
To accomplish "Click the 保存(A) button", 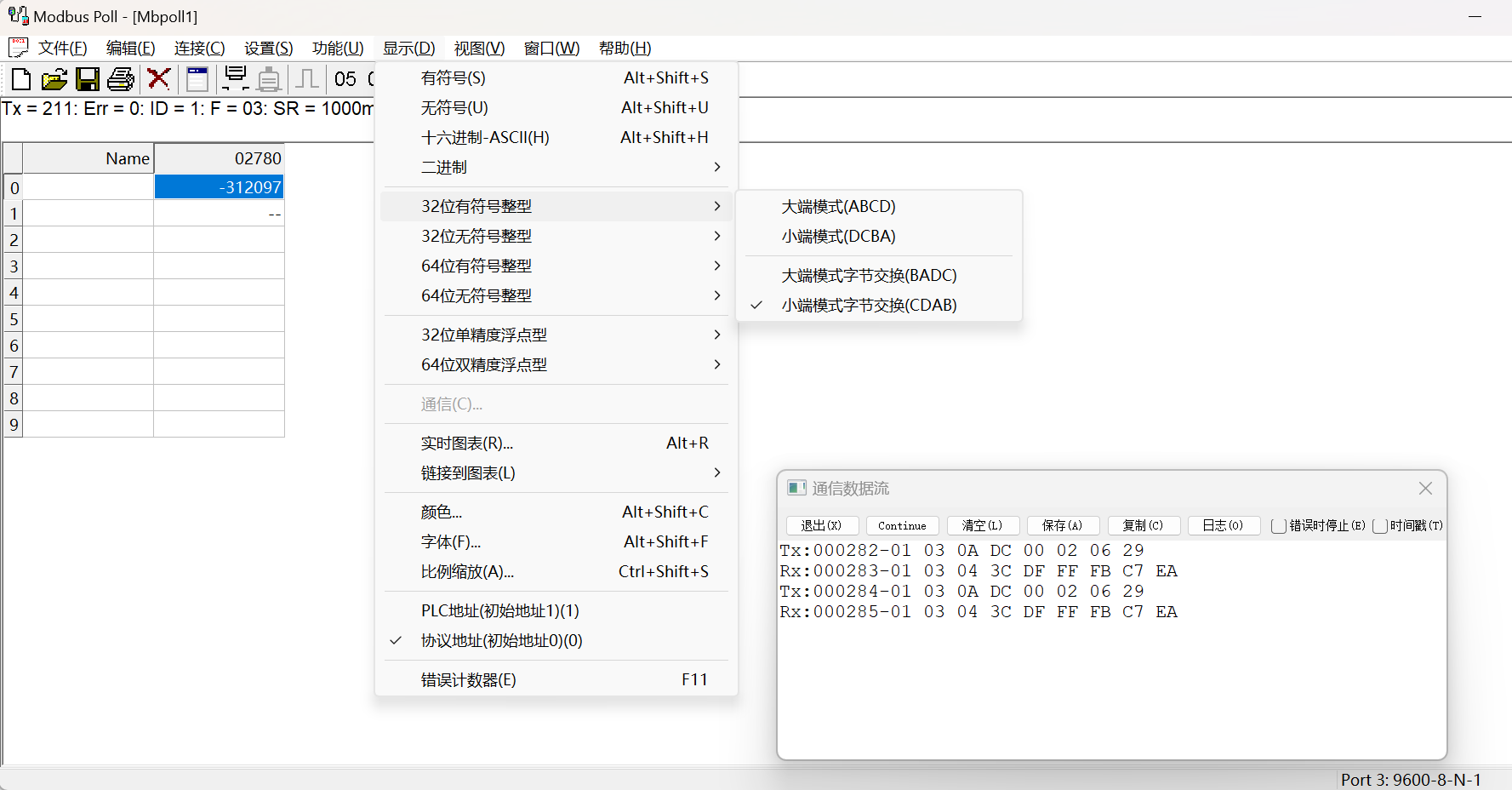I will tap(1063, 526).
